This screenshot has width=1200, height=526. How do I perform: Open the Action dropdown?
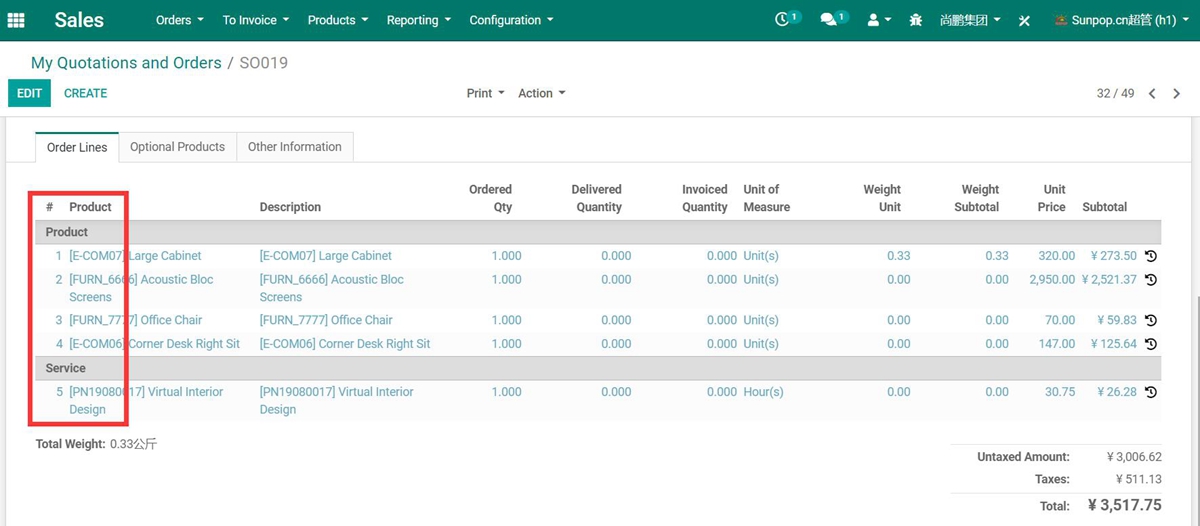541,93
